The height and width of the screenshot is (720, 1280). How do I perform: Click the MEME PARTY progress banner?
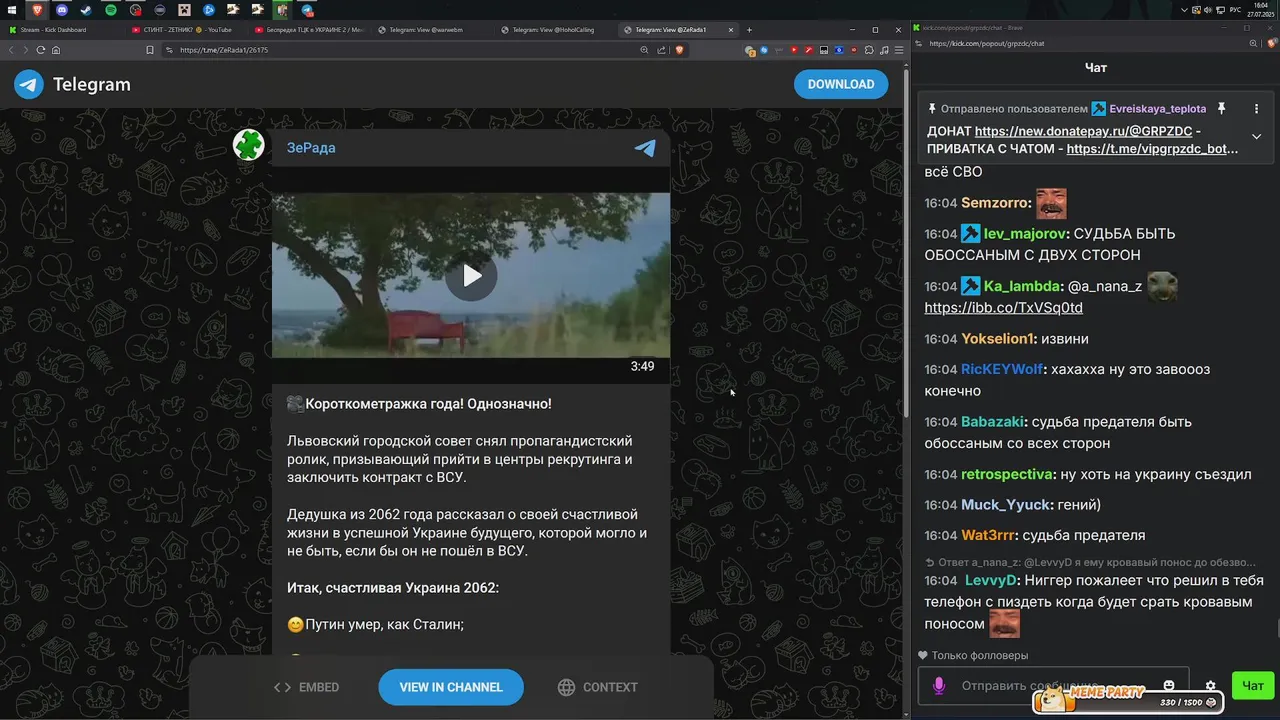tap(1129, 700)
